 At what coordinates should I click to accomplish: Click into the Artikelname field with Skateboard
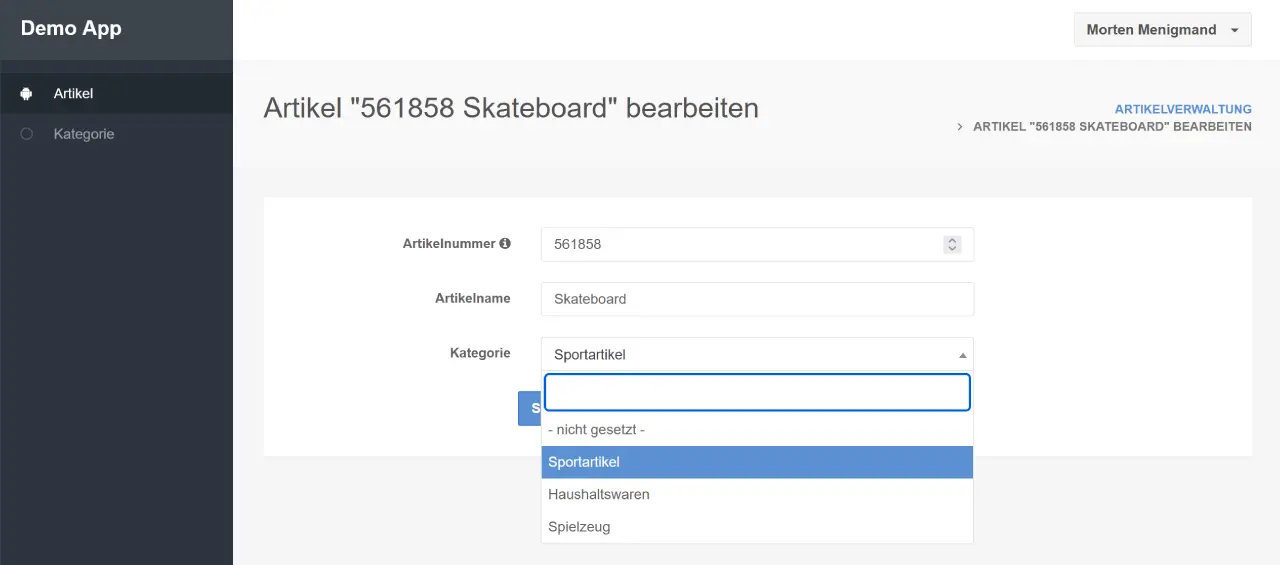coord(757,299)
